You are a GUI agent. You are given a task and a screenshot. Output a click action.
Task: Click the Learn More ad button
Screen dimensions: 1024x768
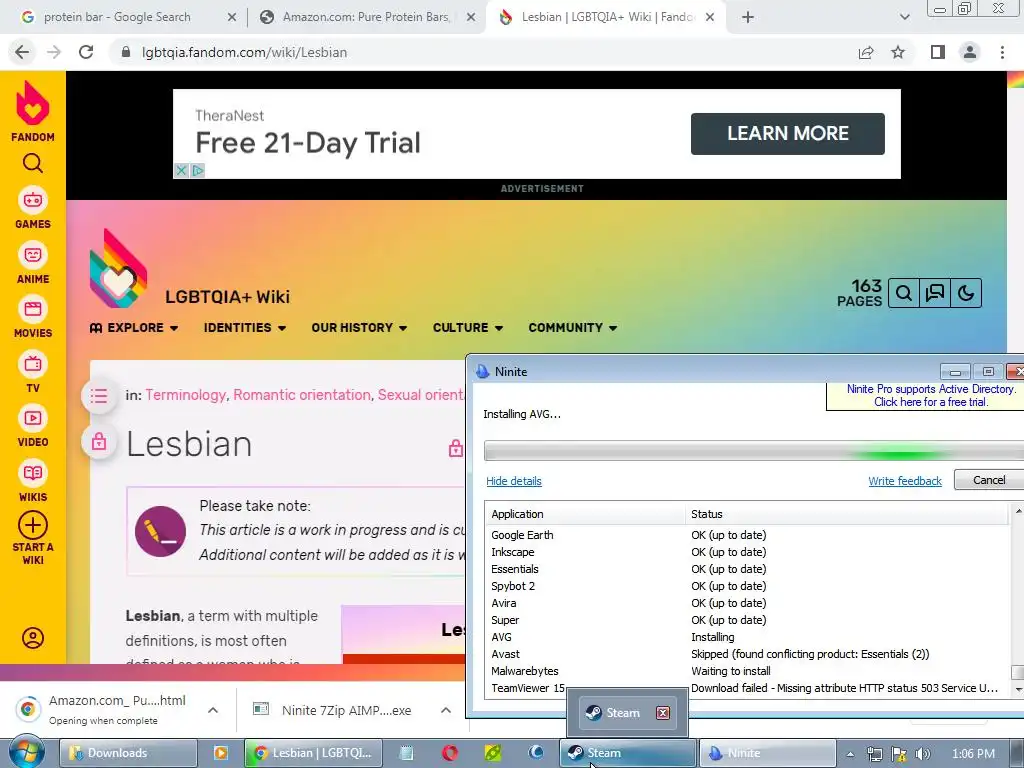pyautogui.click(x=788, y=134)
